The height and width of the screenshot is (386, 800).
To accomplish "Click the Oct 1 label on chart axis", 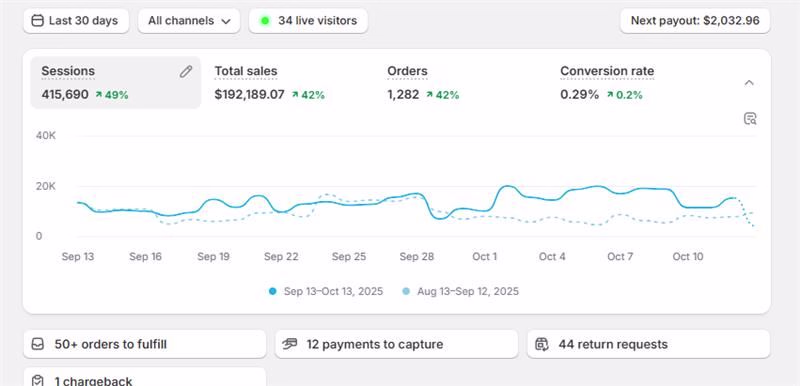I will point(484,256).
